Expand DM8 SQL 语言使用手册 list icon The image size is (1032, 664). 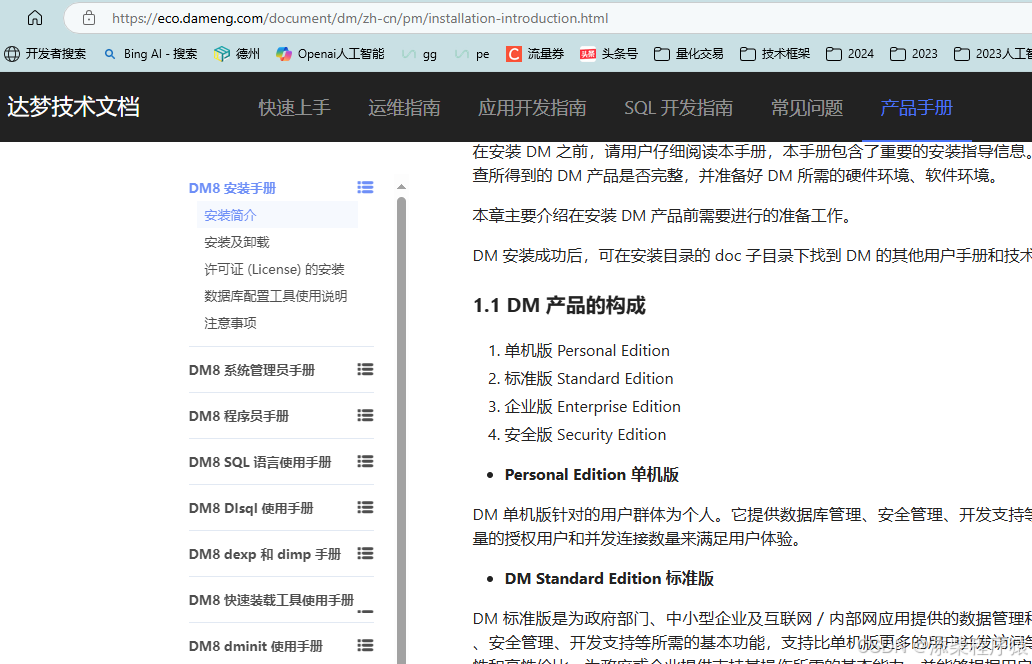coord(365,461)
